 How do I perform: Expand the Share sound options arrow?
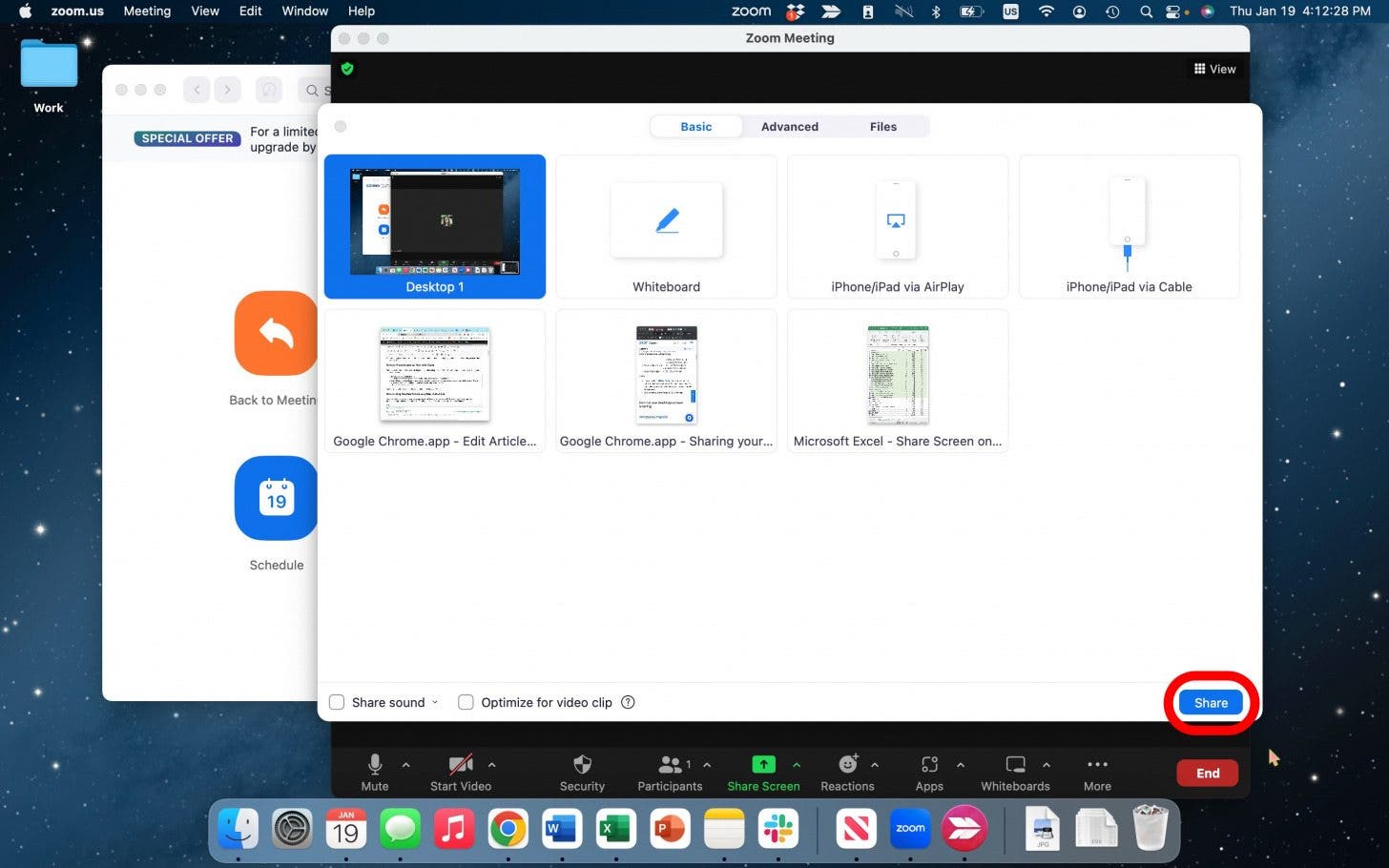(435, 702)
